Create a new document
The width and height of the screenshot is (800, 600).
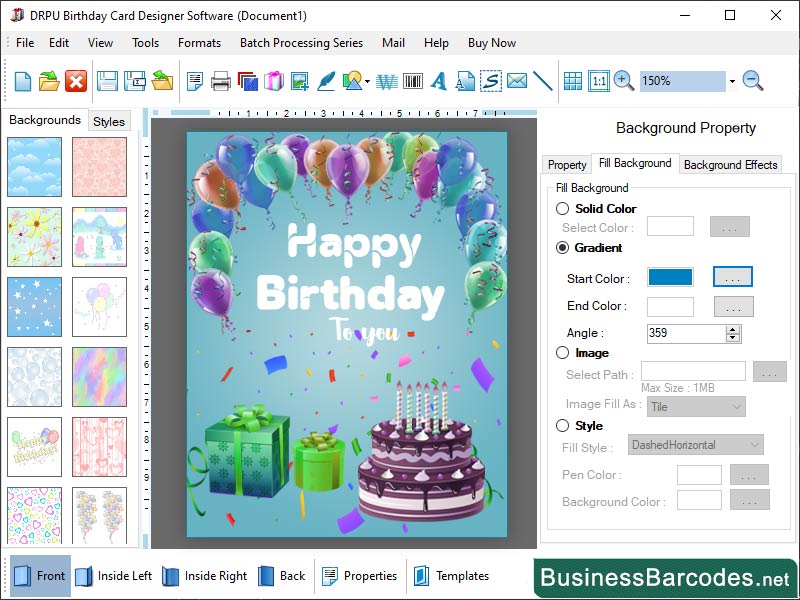(21, 81)
